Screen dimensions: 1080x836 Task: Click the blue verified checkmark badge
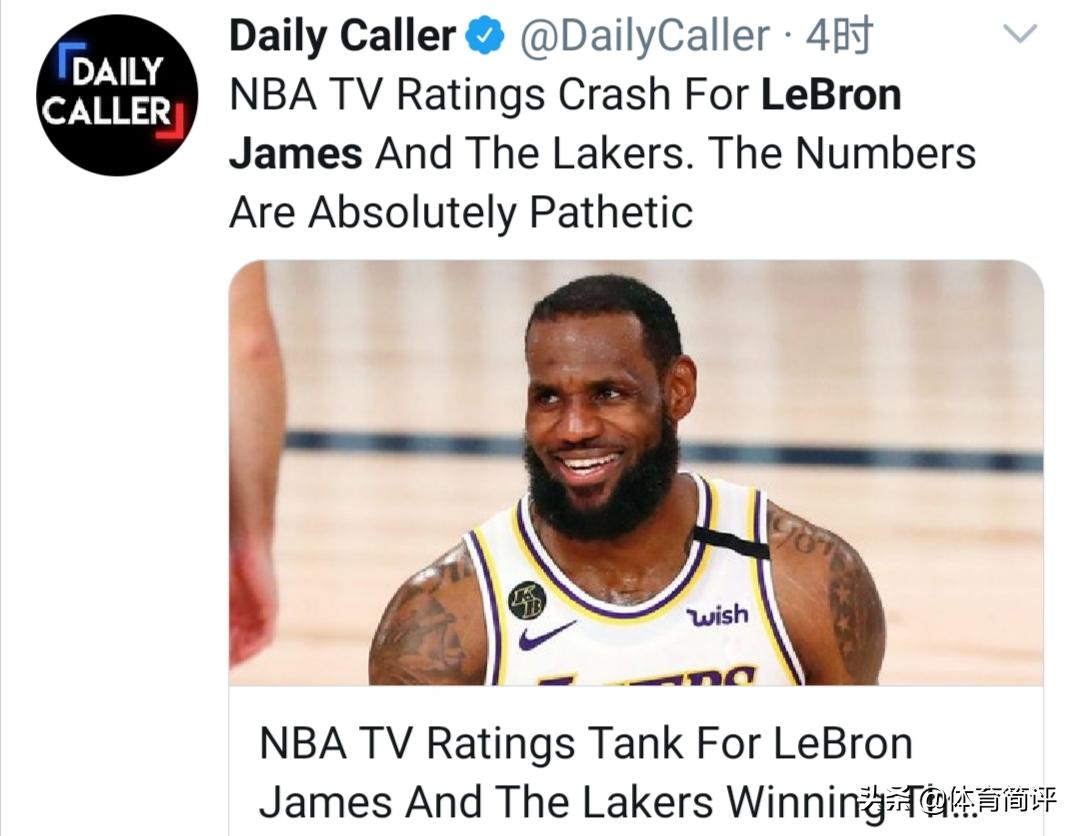coord(488,38)
